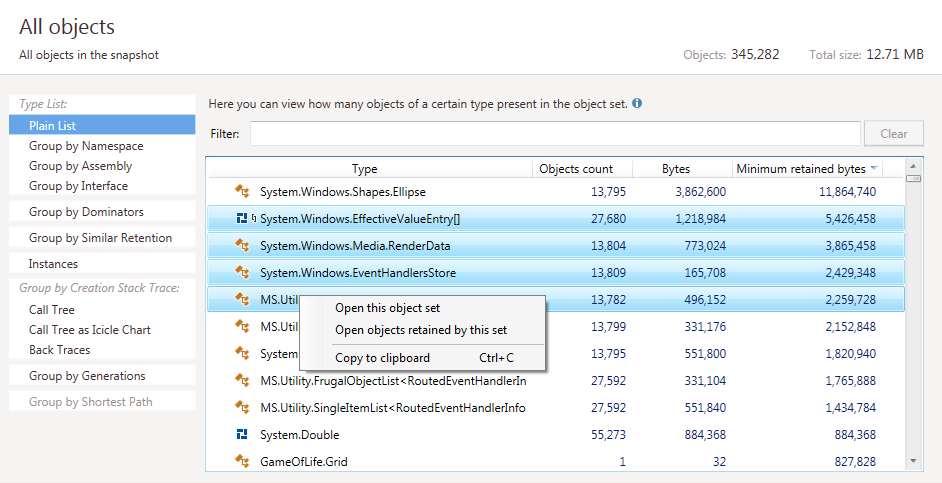The width and height of the screenshot is (942, 483).
Task: Sort by Minimum retained bytes column arrow
Action: click(874, 168)
